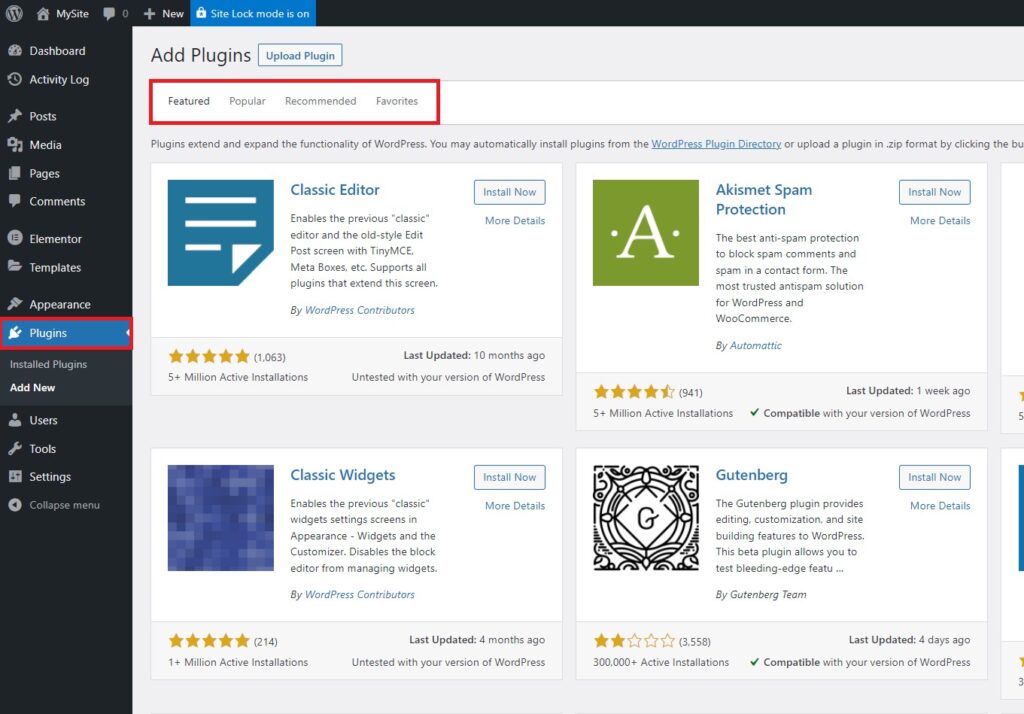
Task: Open Classic Widgets' WordPress Contributors author link
Action: click(x=360, y=594)
